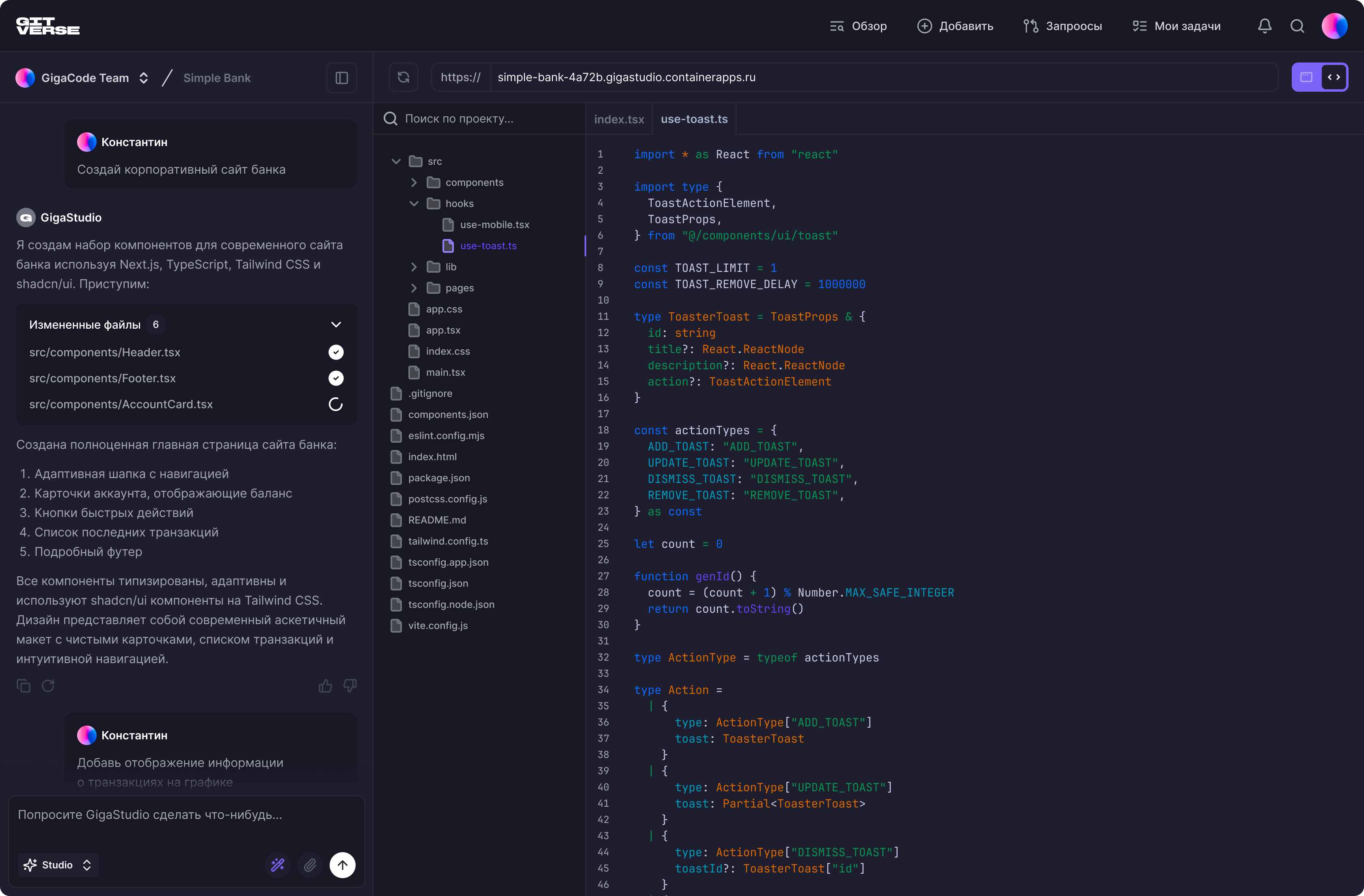Regenerate GigaStudio's response
This screenshot has height=896, width=1364.
pyautogui.click(x=48, y=685)
